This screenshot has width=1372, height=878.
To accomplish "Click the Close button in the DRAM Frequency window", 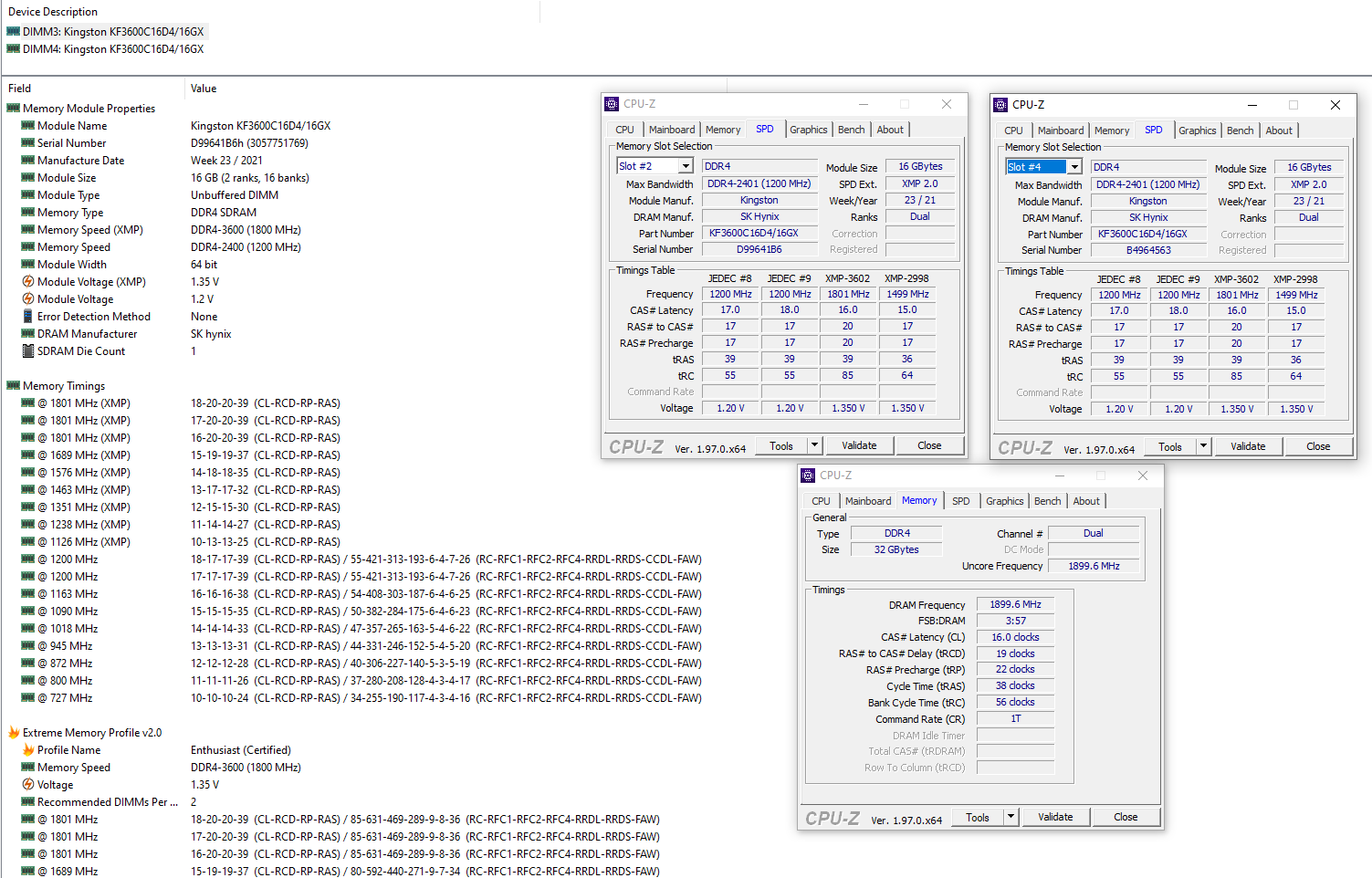I will tap(1126, 817).
